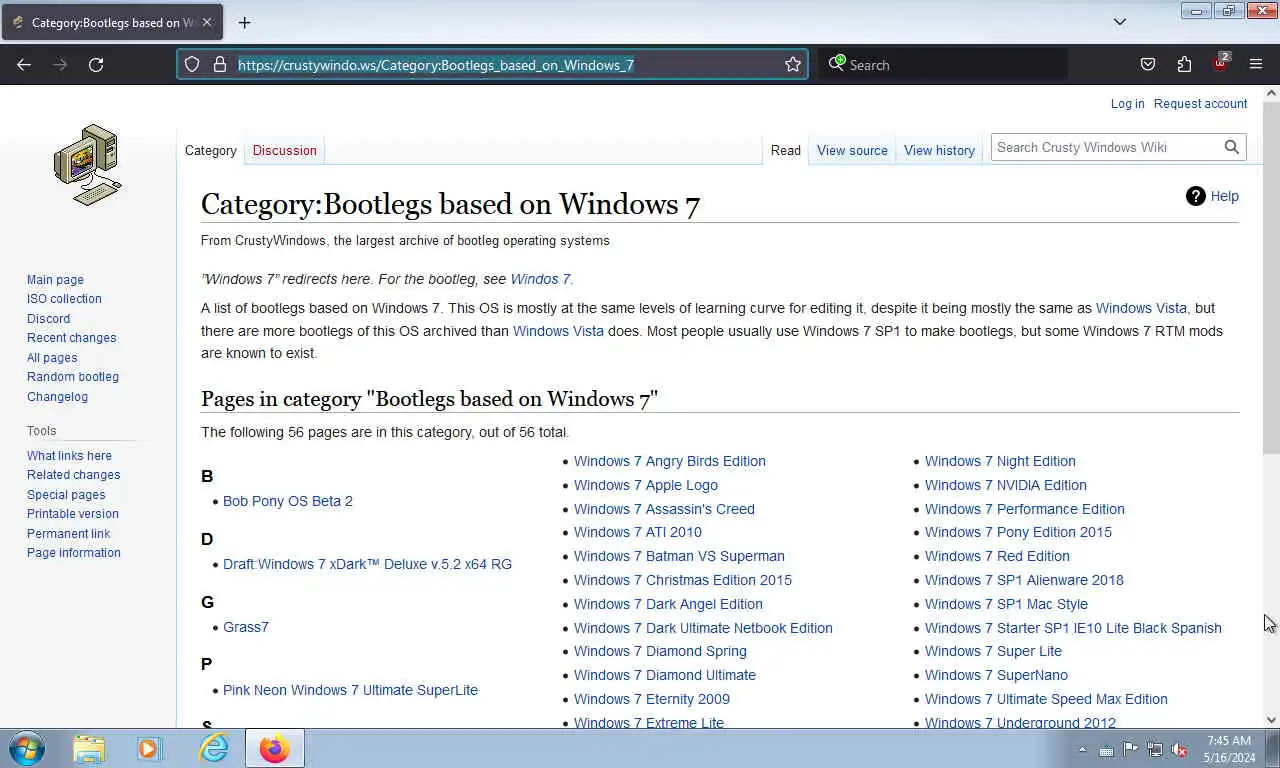Open Windows 7 Eternity 2009
The image size is (1280, 768).
point(652,699)
